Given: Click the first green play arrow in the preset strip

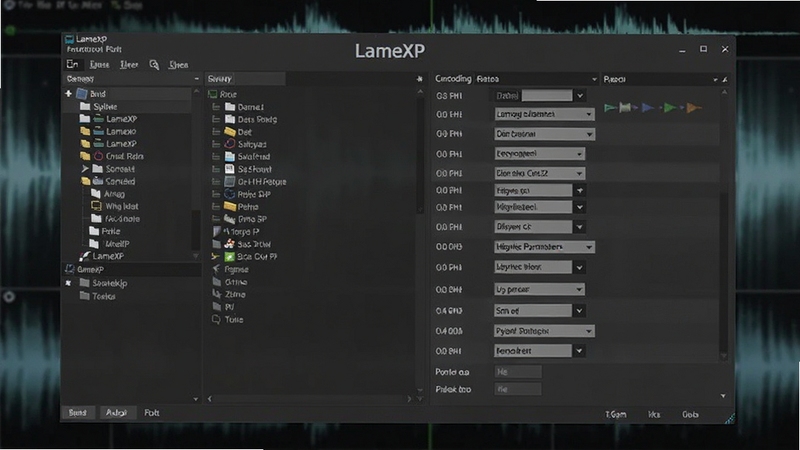Looking at the screenshot, I should pyautogui.click(x=610, y=108).
